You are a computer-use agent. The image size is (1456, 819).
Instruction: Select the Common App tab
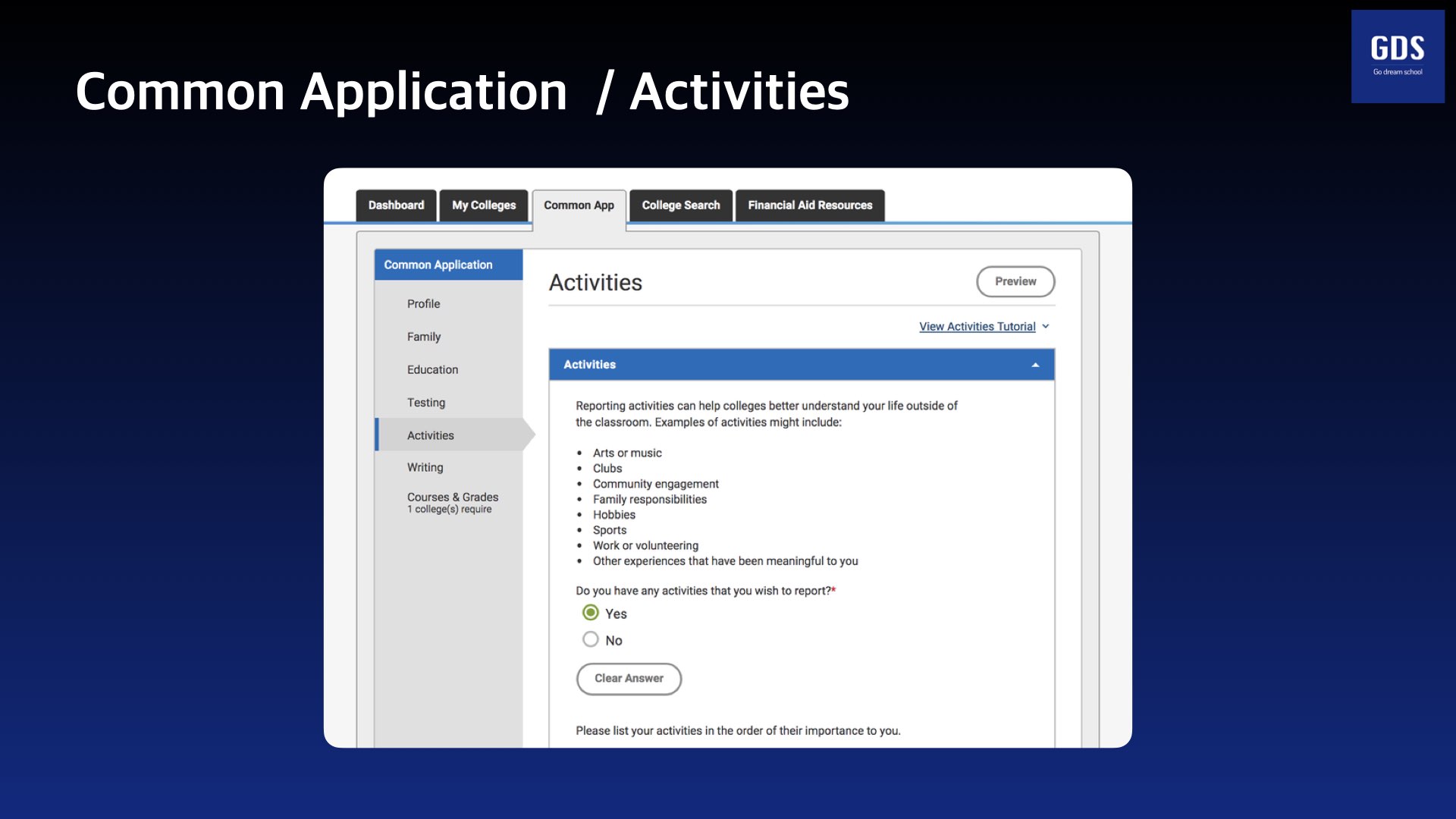click(579, 206)
